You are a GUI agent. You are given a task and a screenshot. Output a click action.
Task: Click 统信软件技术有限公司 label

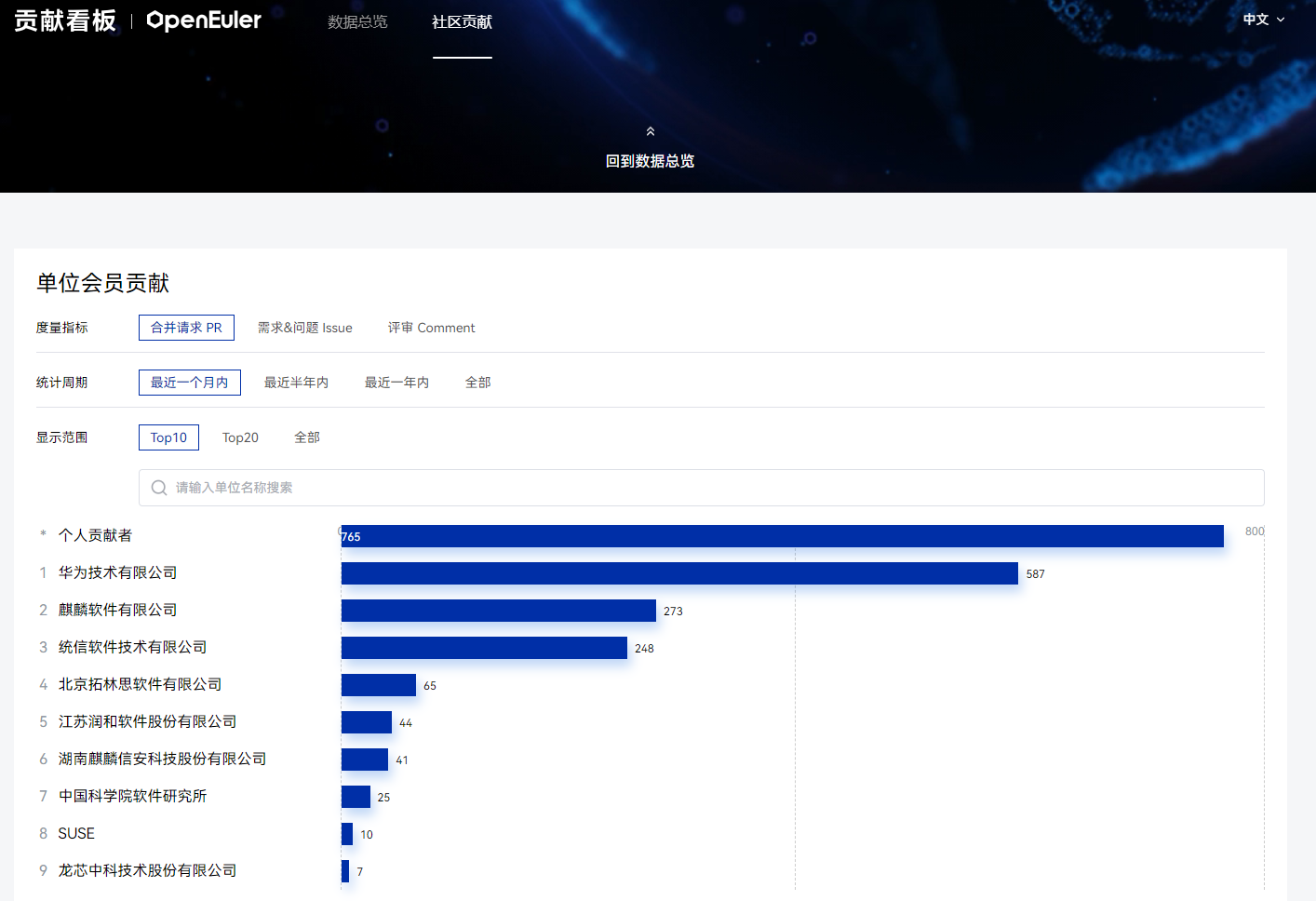132,647
